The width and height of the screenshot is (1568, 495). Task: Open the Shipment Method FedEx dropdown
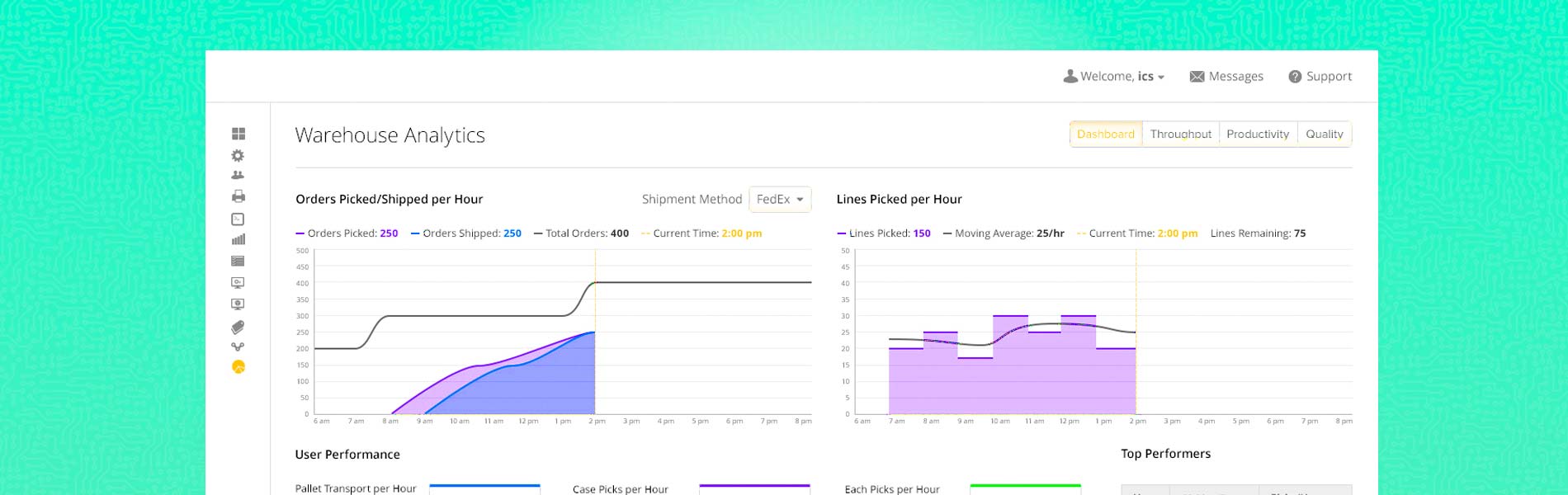click(780, 200)
